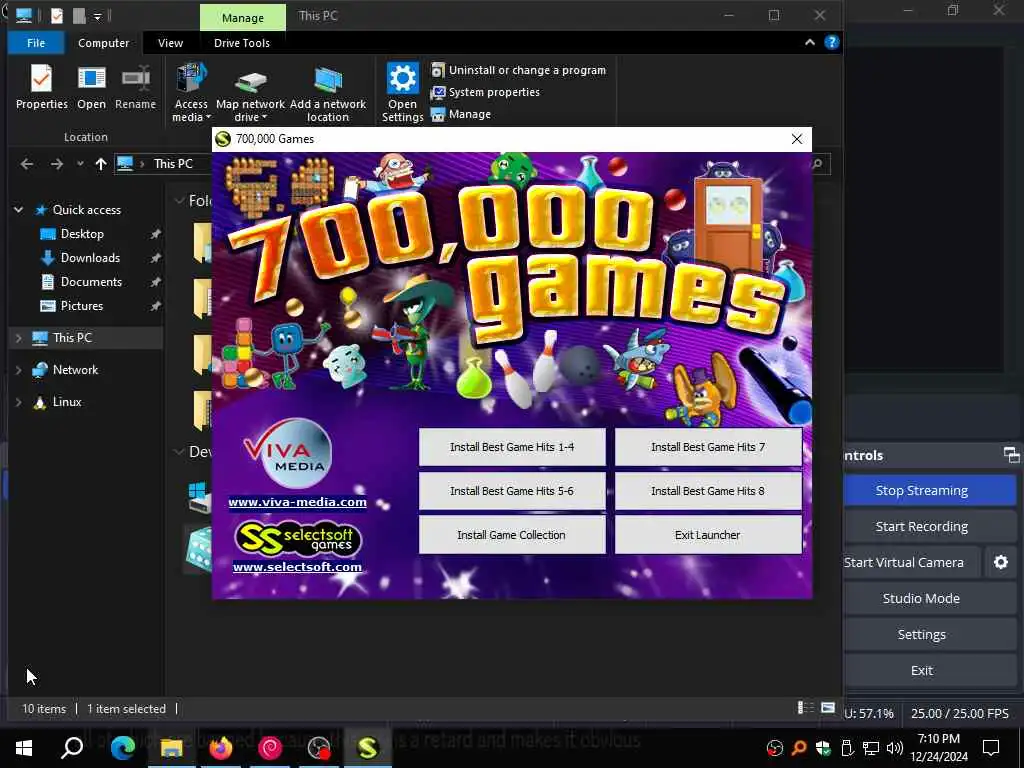Click the OBS Controls dock pop-out icon

[x=1011, y=455]
